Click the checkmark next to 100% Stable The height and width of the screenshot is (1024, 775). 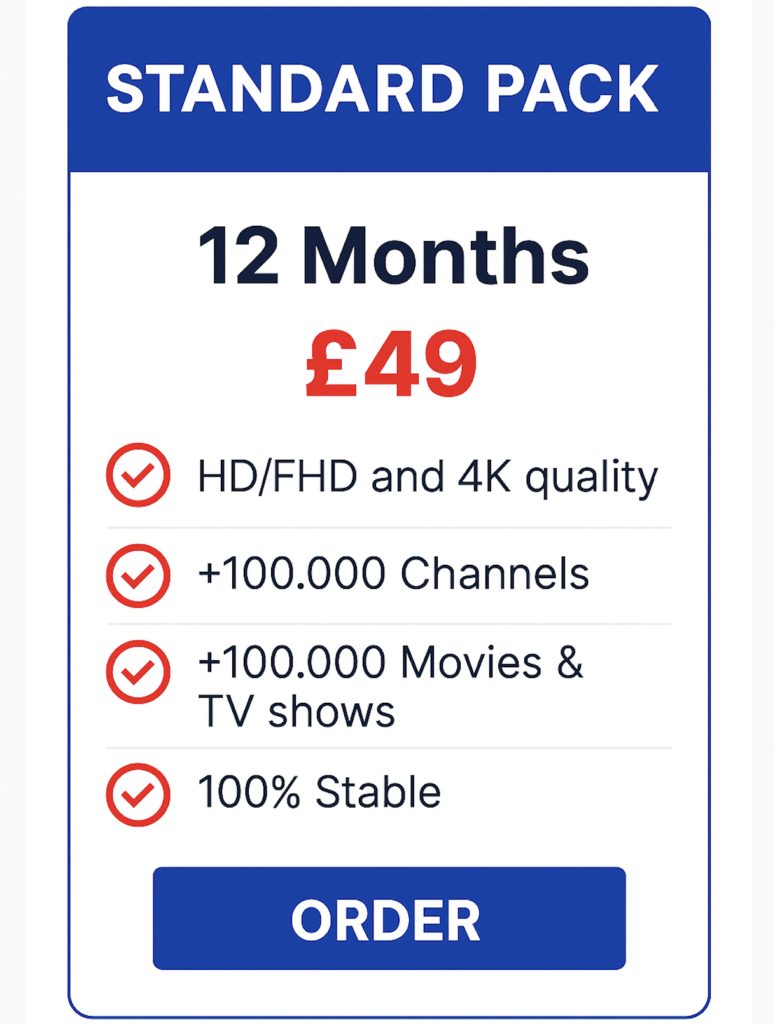click(x=138, y=794)
